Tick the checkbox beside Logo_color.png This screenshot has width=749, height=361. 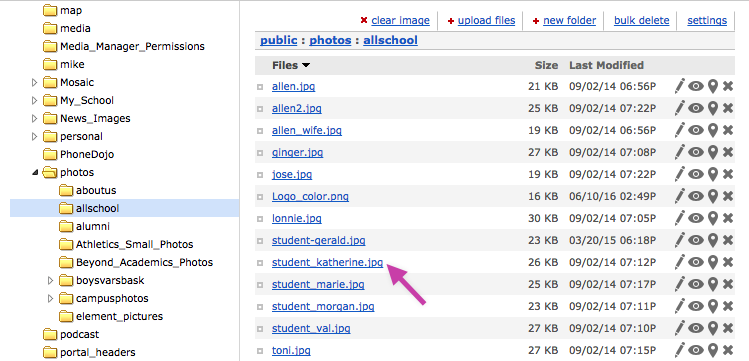pyautogui.click(x=260, y=197)
